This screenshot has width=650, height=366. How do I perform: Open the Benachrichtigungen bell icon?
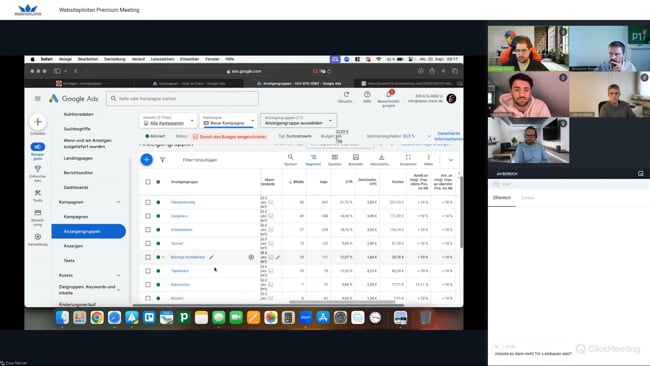pos(389,94)
